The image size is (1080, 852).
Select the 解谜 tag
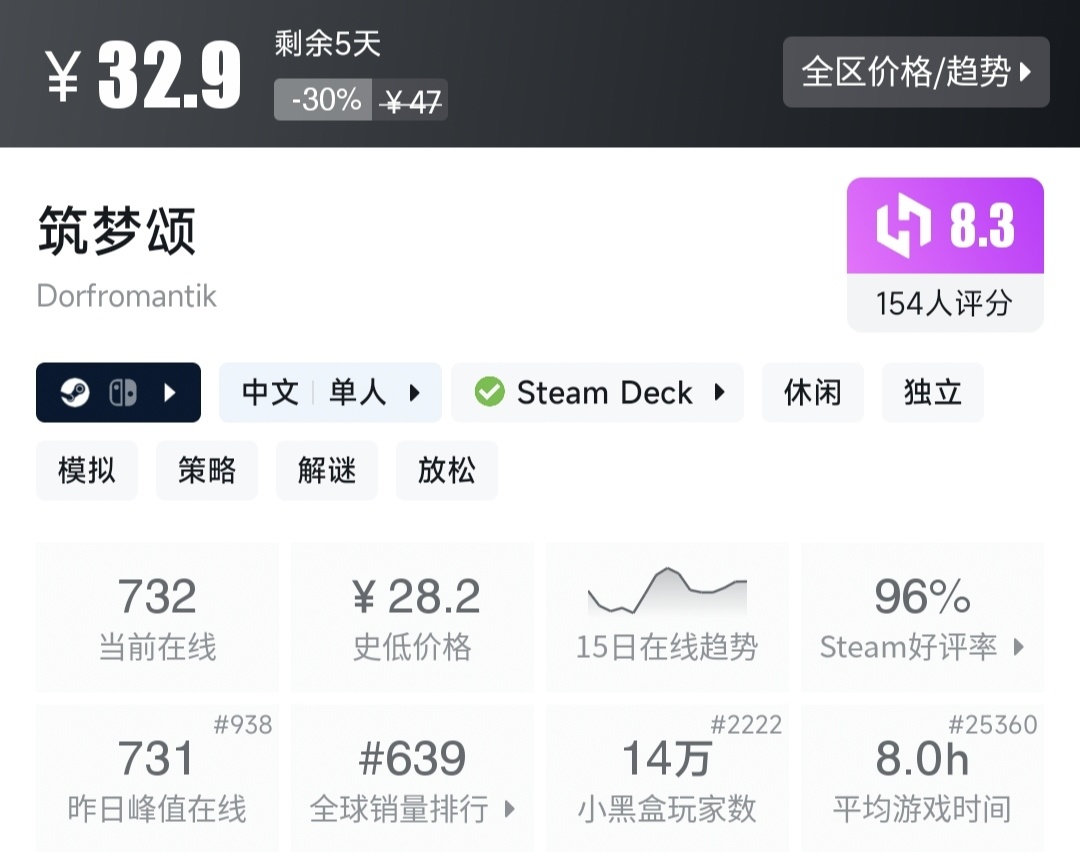point(326,470)
